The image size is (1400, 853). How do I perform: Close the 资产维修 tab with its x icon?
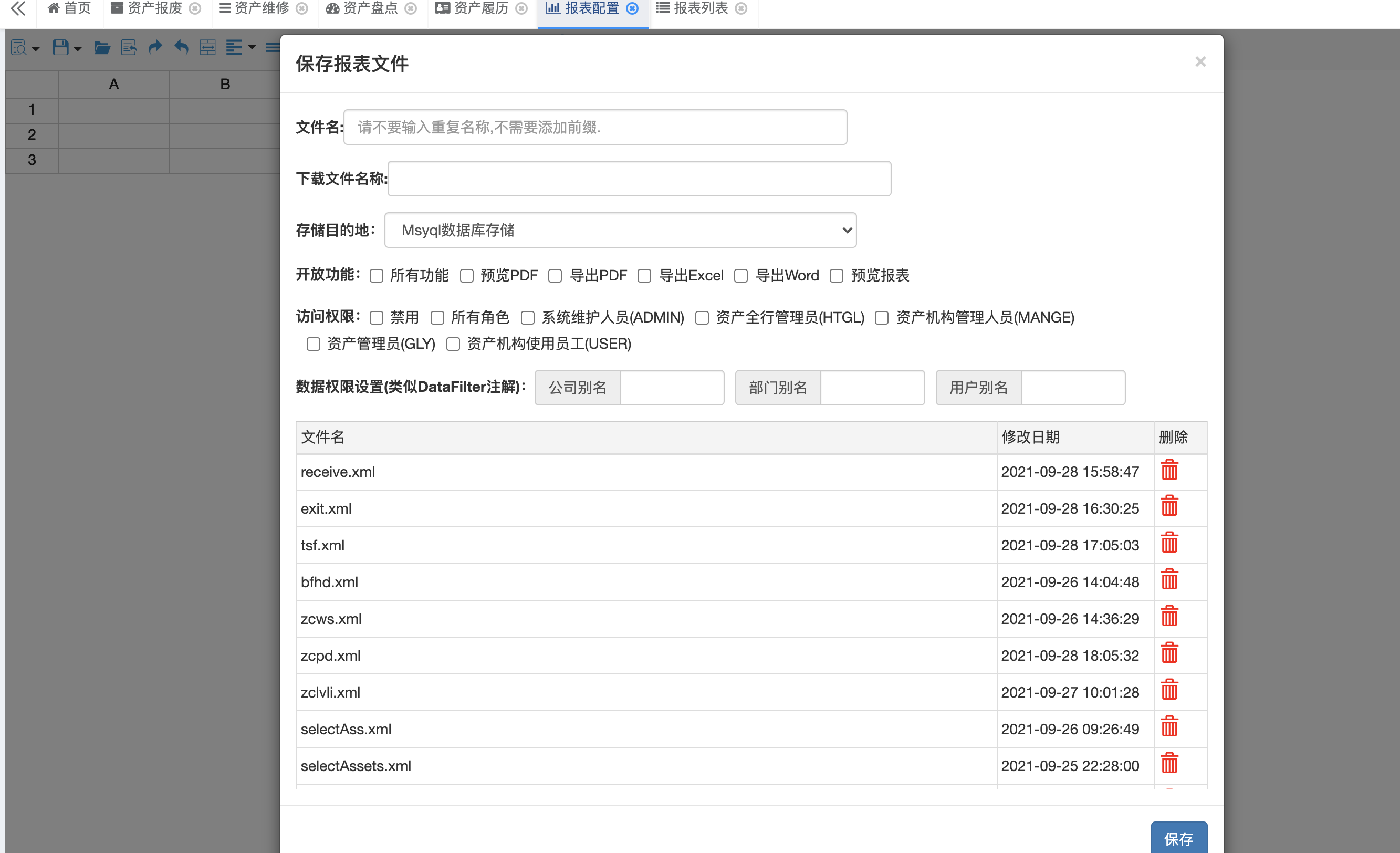(x=302, y=8)
